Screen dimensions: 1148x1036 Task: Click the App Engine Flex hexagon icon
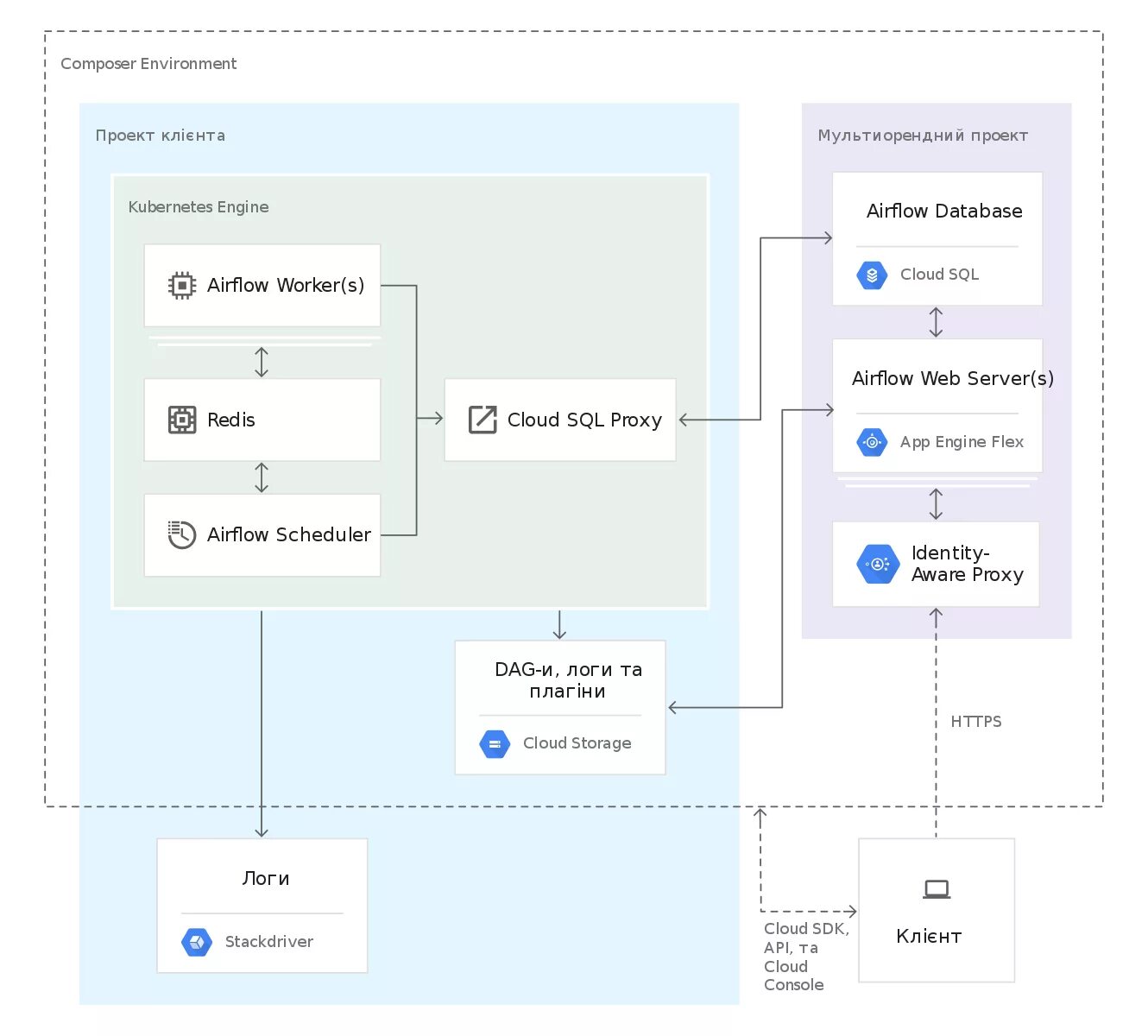tap(872, 442)
